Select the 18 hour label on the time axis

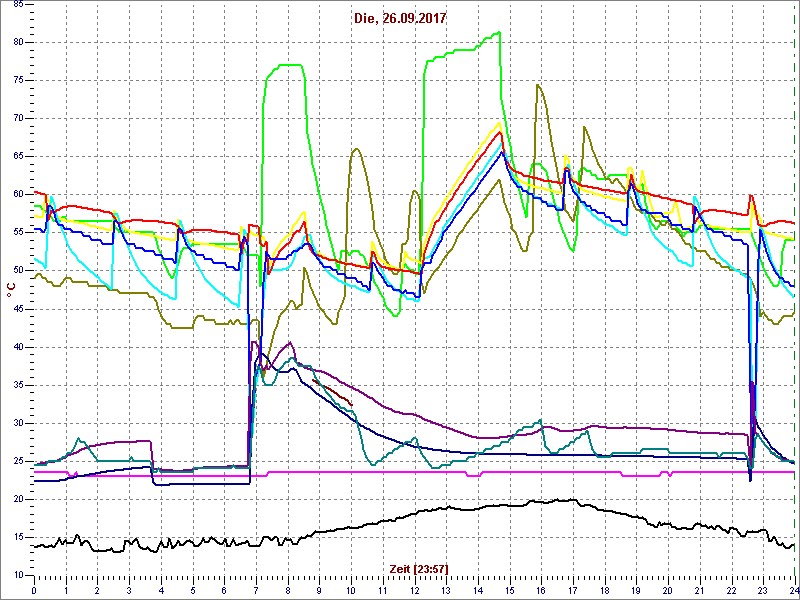click(x=605, y=591)
